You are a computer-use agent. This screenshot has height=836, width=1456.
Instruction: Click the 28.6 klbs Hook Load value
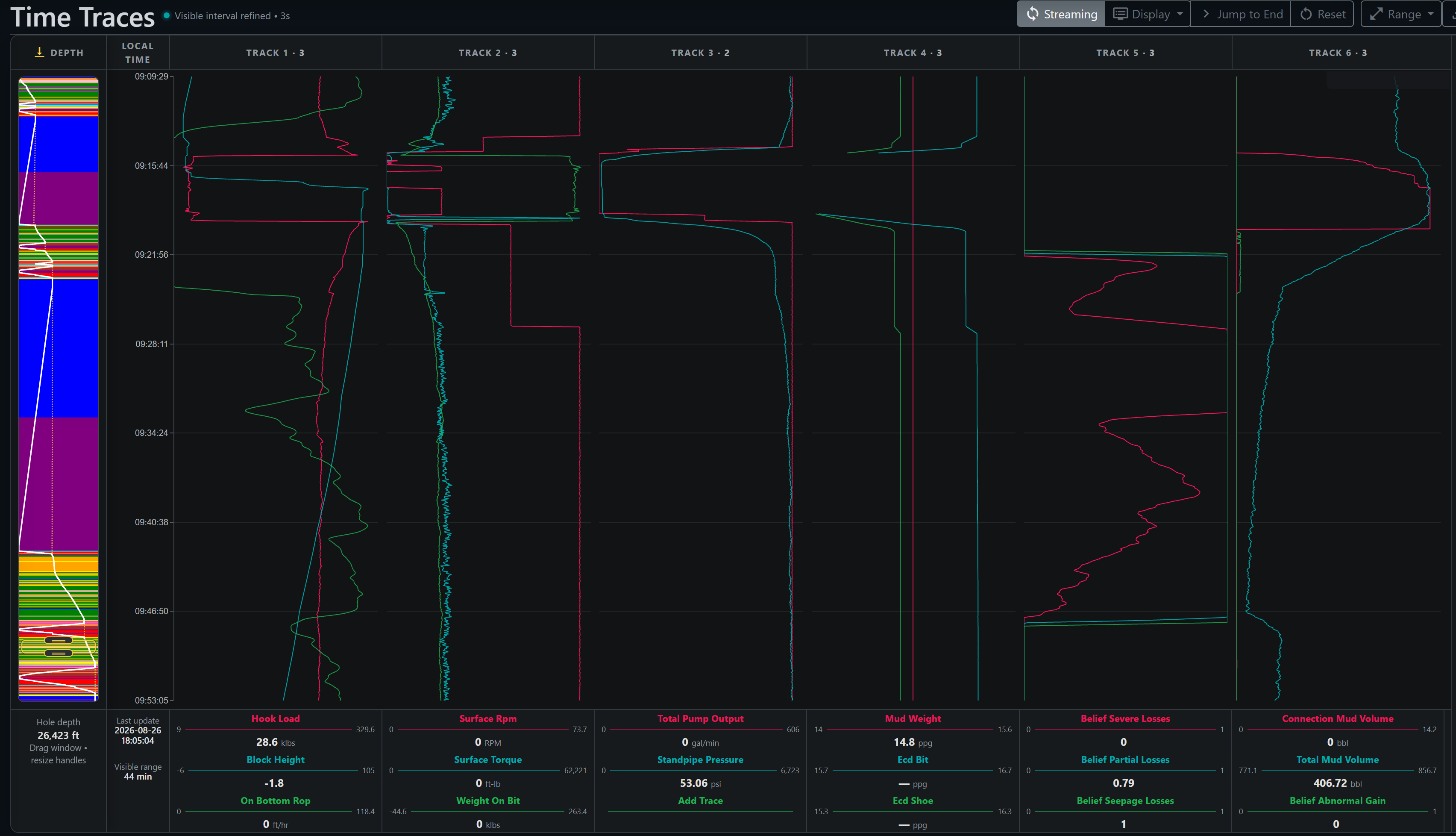pyautogui.click(x=276, y=742)
